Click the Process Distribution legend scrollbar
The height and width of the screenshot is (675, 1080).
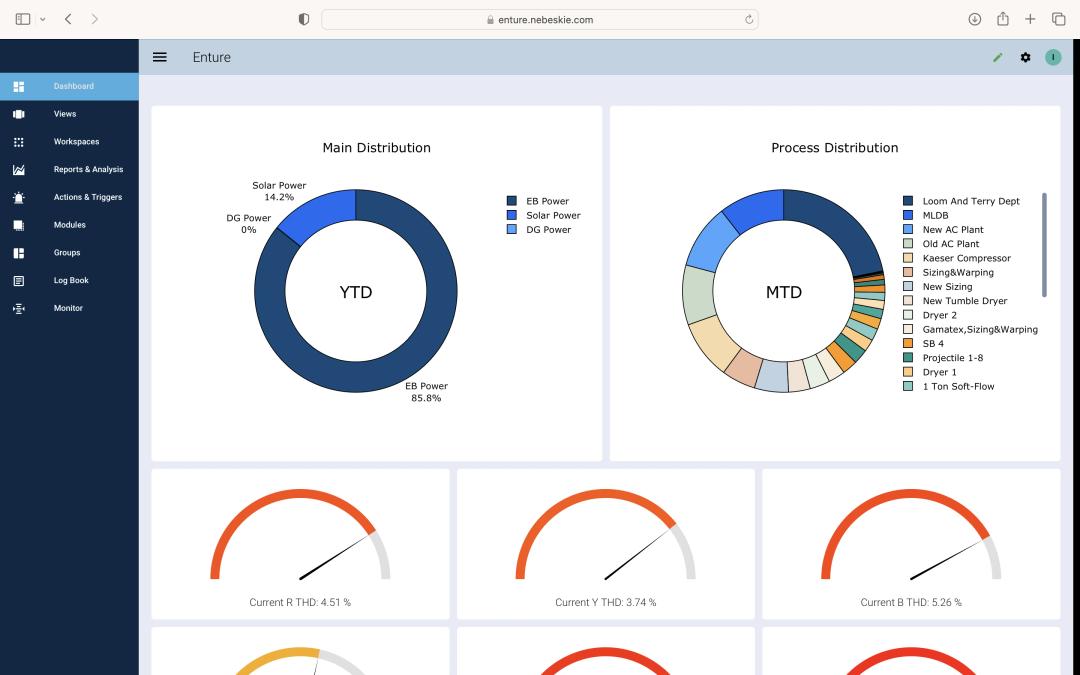pos(1044,245)
